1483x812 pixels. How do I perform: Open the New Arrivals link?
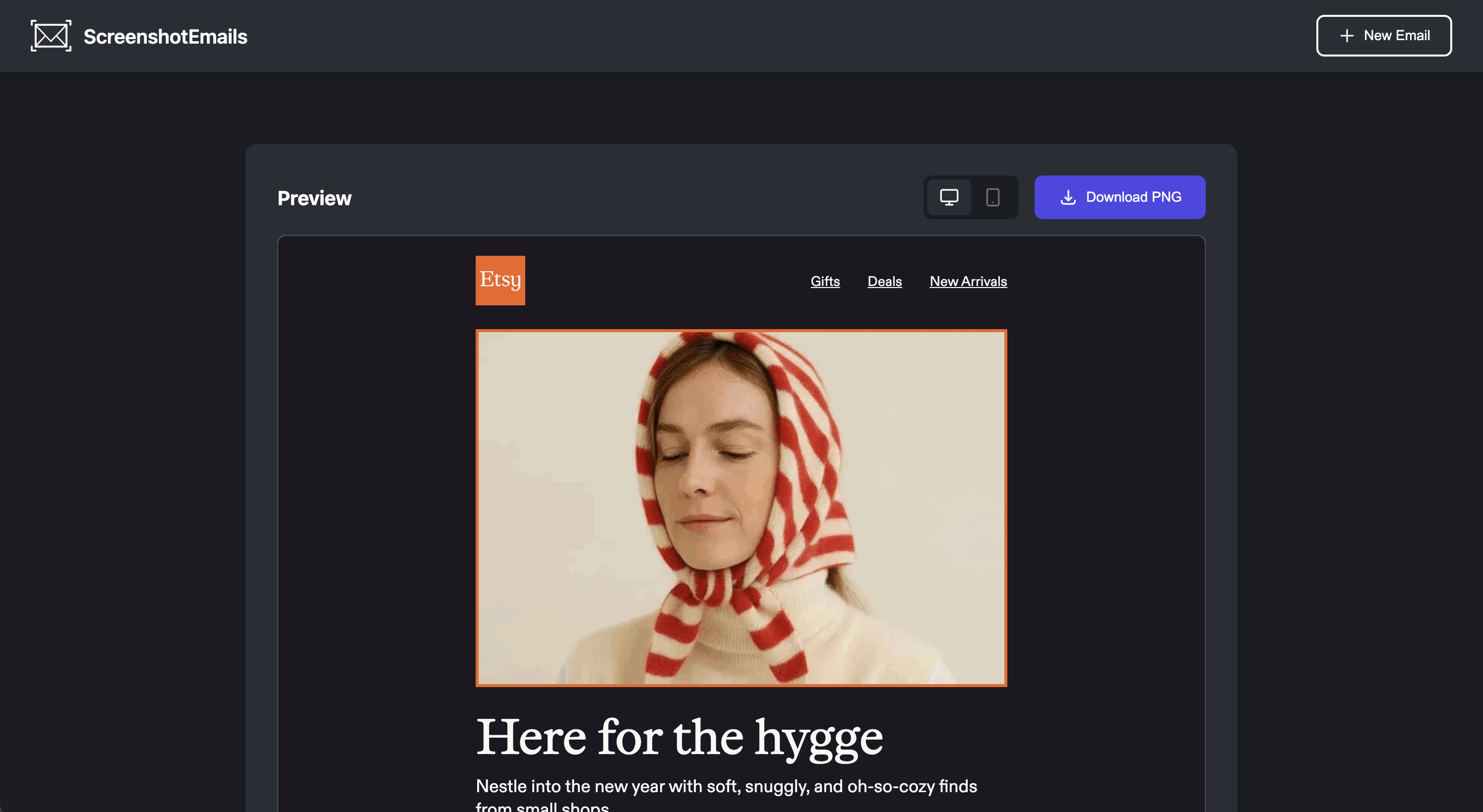968,282
